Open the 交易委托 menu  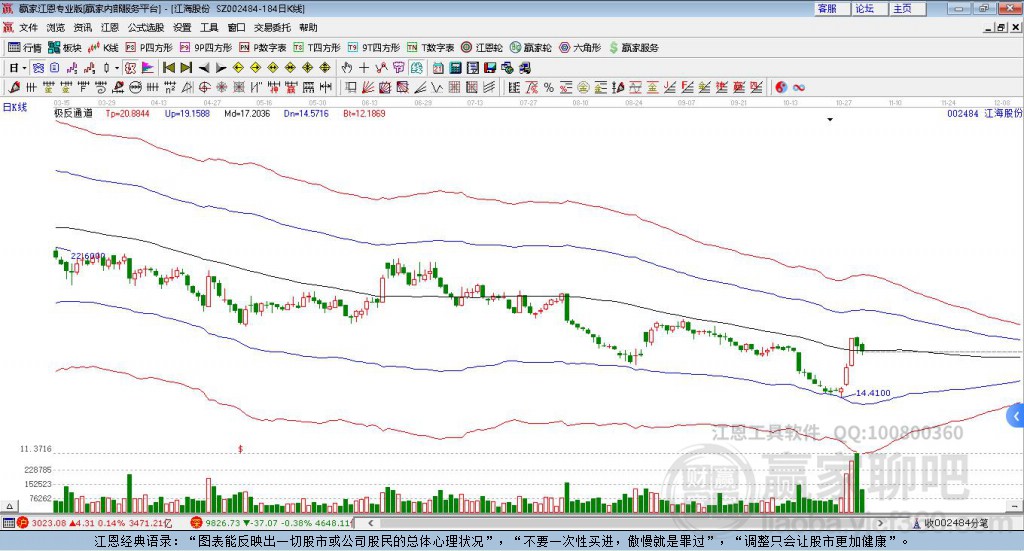pos(272,27)
